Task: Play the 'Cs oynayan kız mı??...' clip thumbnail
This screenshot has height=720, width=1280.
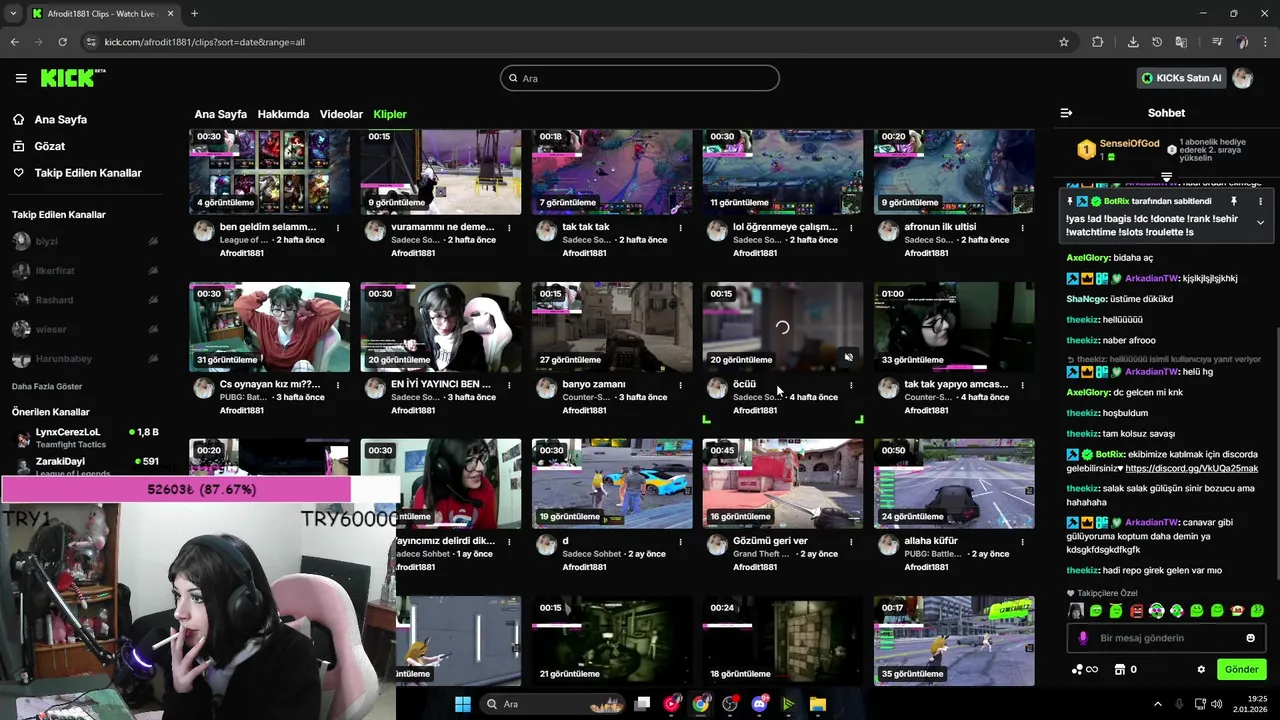Action: coord(269,327)
